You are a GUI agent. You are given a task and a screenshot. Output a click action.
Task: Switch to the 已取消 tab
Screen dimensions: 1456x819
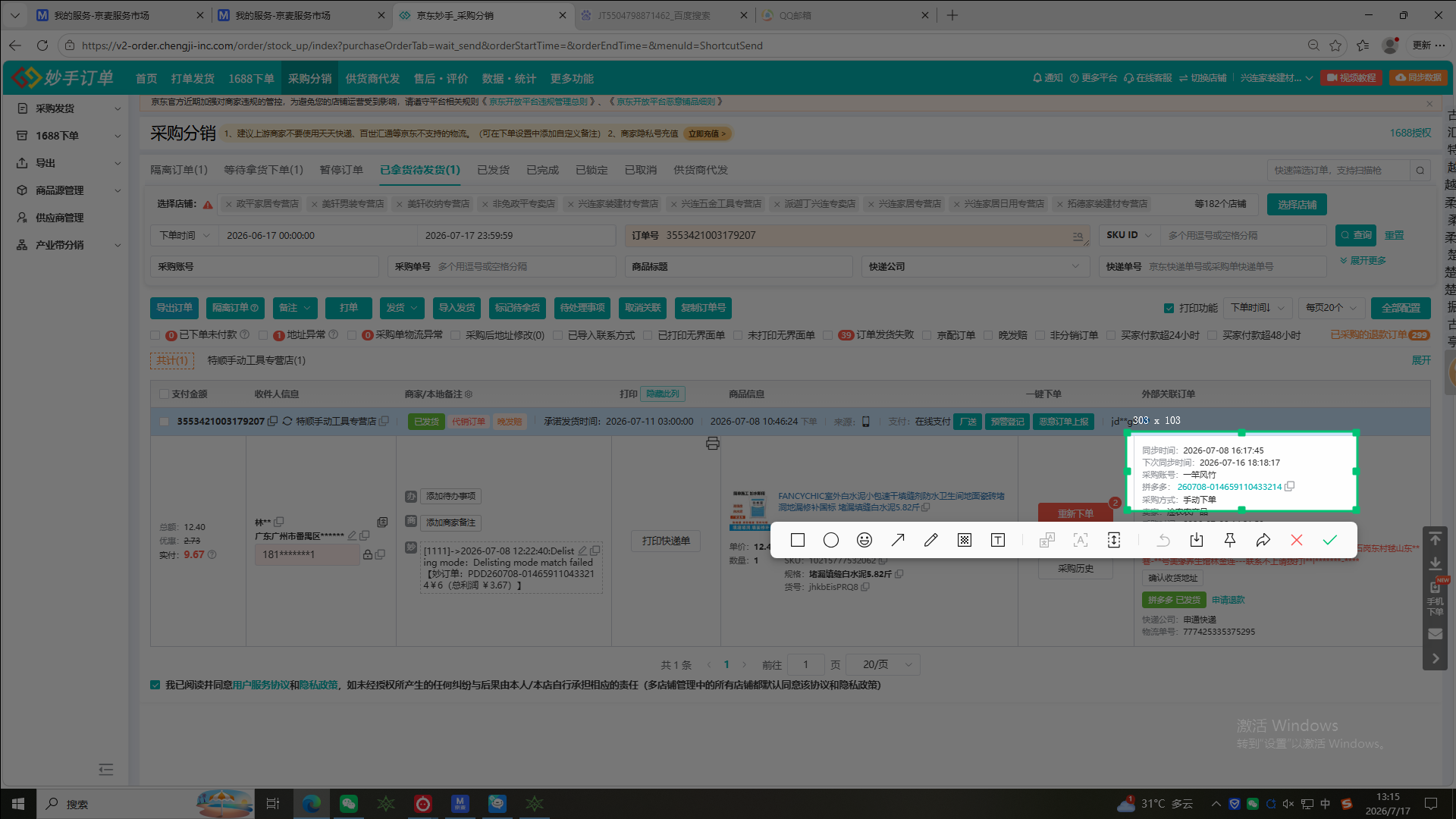click(641, 170)
